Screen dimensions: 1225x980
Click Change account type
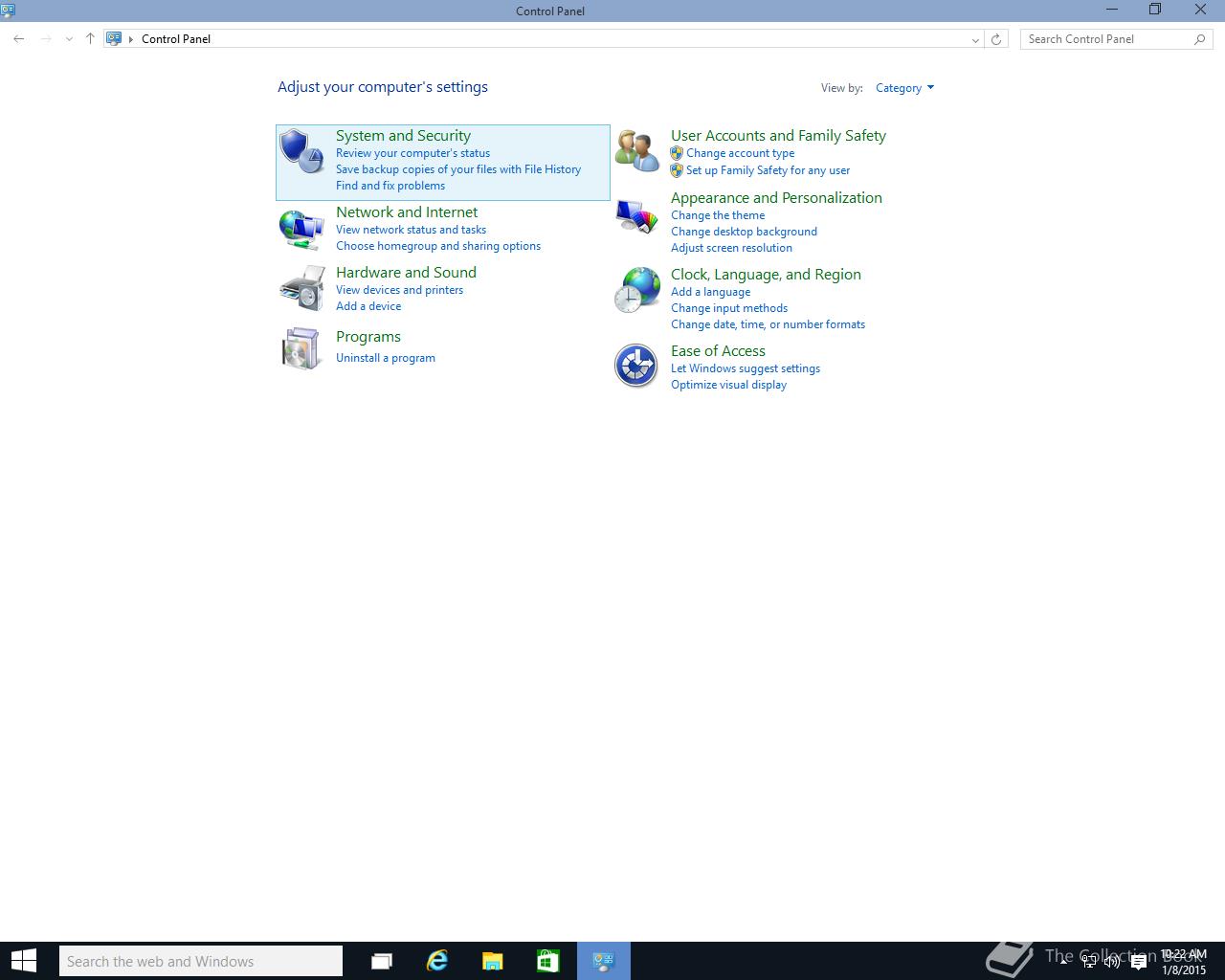point(740,153)
